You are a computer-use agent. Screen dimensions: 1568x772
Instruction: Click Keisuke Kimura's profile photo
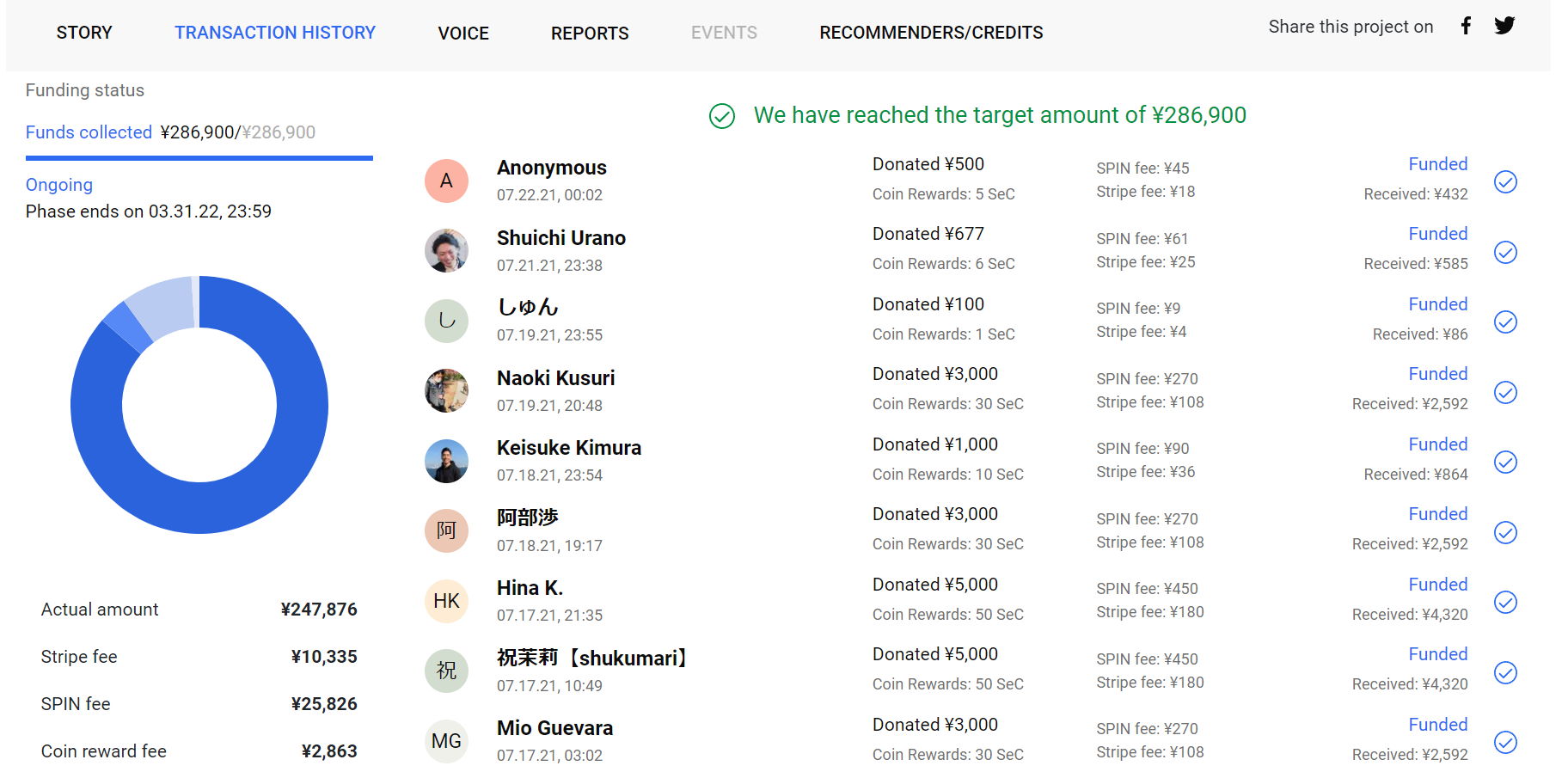tap(446, 461)
